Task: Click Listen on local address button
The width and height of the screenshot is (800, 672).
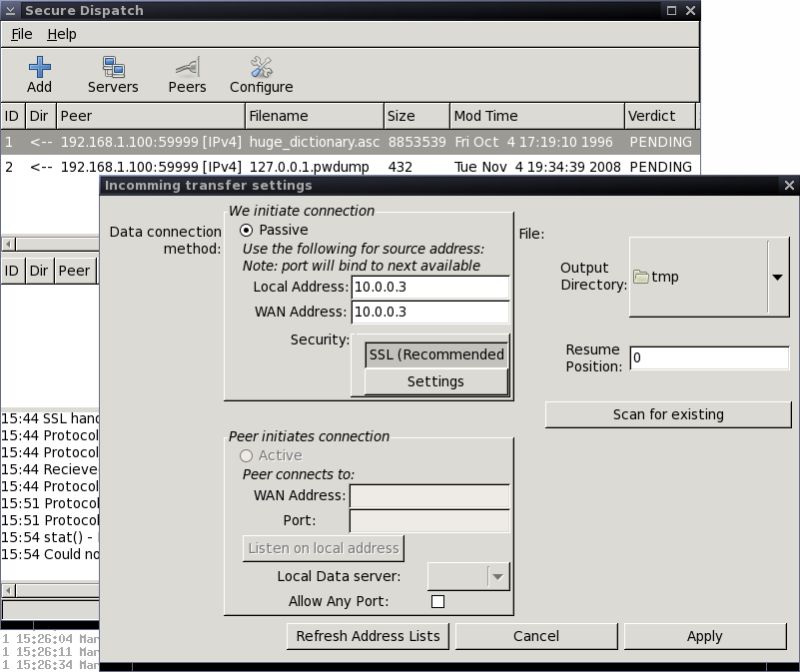Action: pyautogui.click(x=323, y=549)
